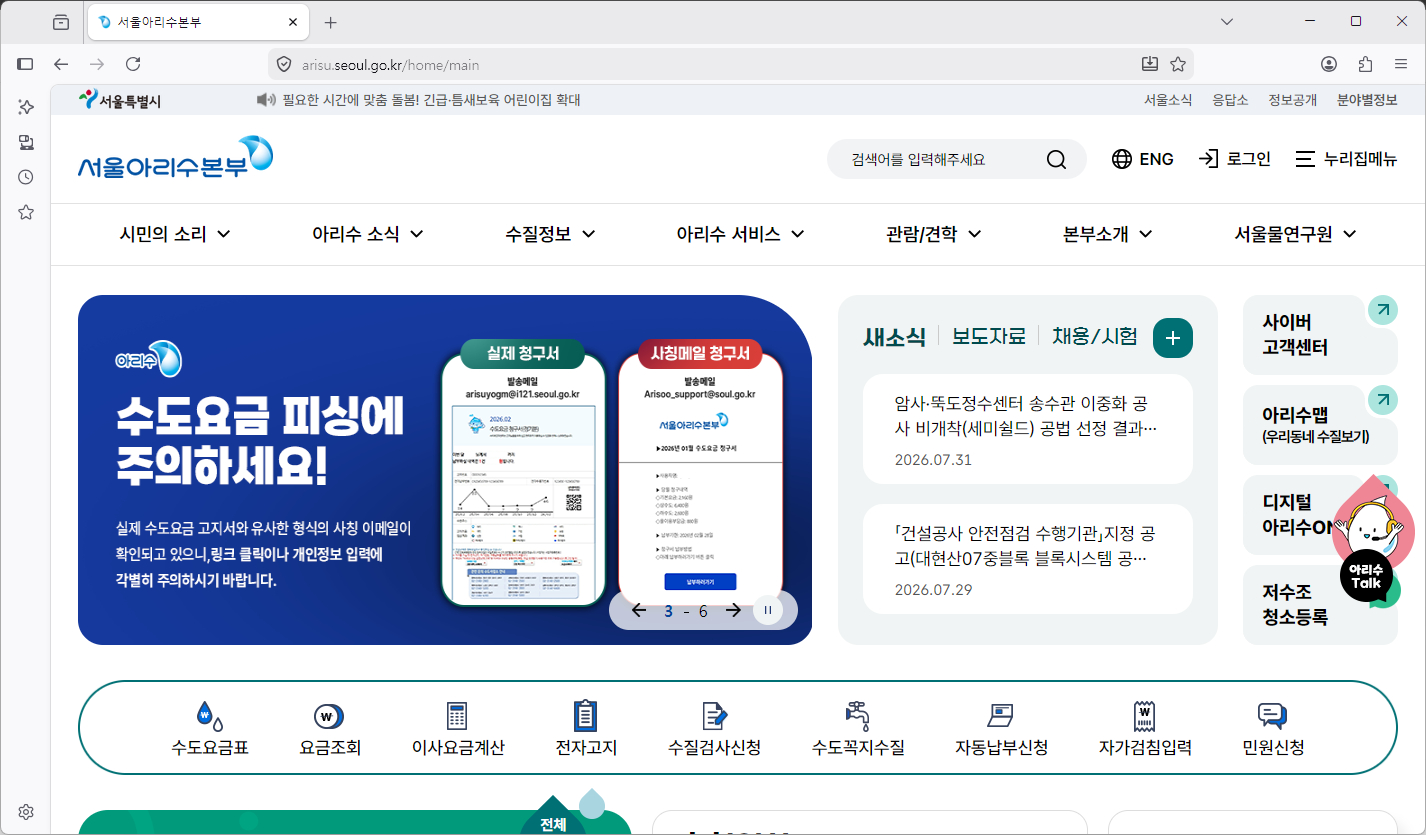Open the 건설공사 안전점검 수행기관 notice
The image size is (1426, 835).
click(x=1028, y=558)
